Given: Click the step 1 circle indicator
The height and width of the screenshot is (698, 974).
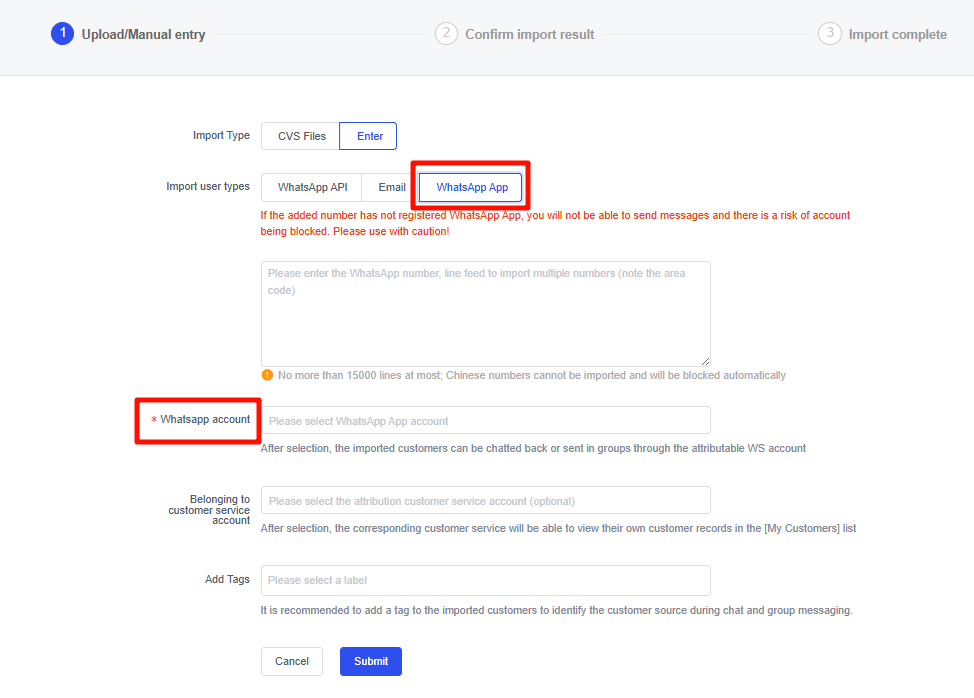Looking at the screenshot, I should 62,34.
